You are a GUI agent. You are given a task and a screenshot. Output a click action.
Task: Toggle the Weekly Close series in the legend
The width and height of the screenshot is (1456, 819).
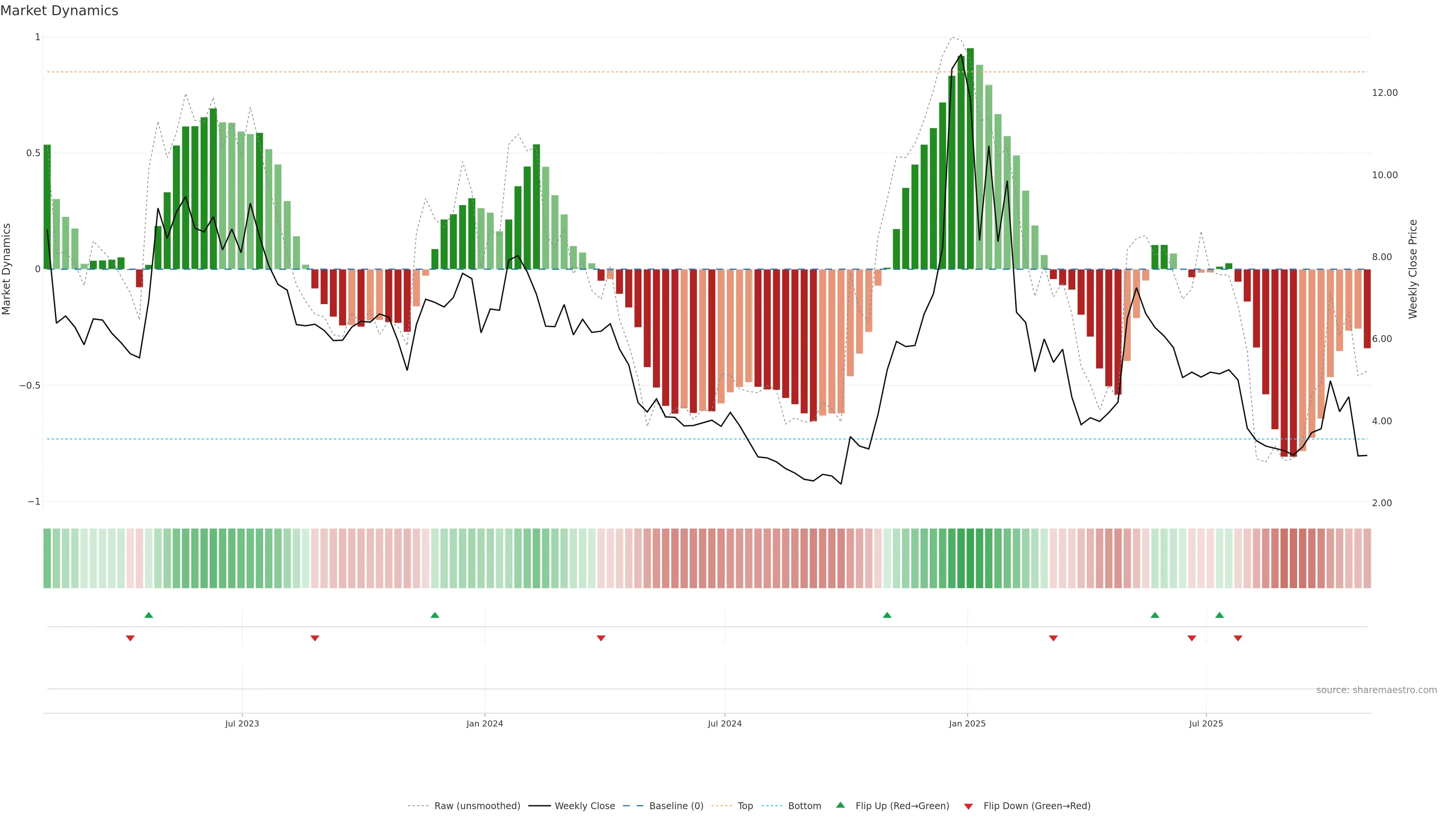[584, 805]
